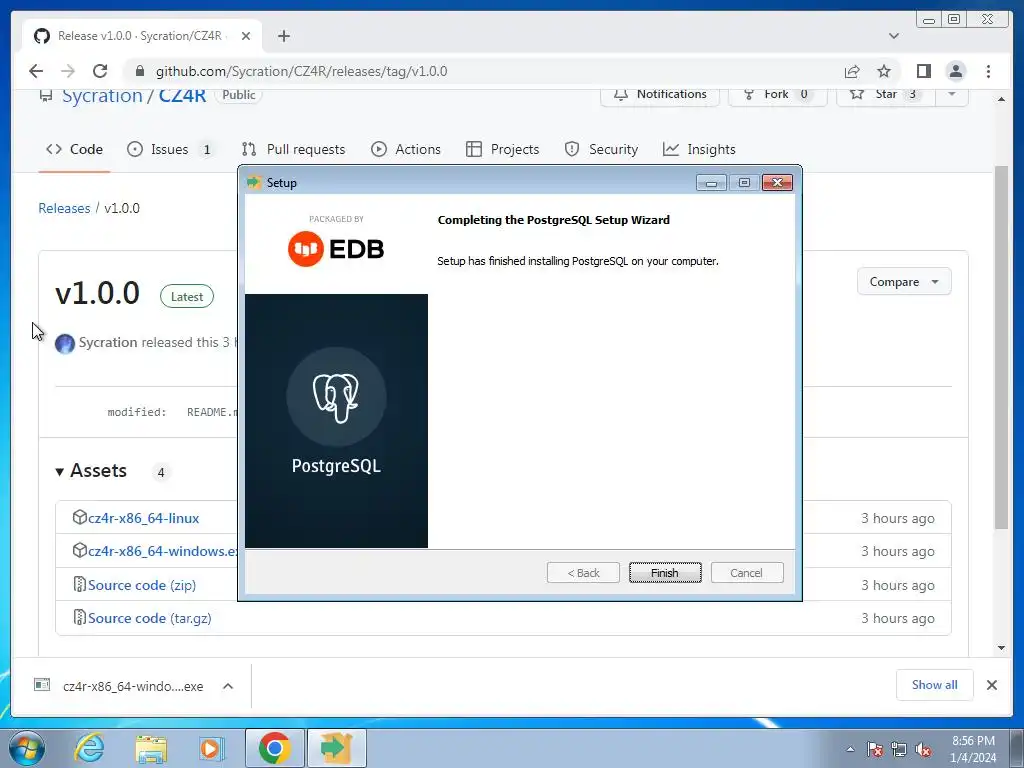The image size is (1024, 768).
Task: Click Finish in the PostgreSQL Setup wizard
Action: point(665,573)
